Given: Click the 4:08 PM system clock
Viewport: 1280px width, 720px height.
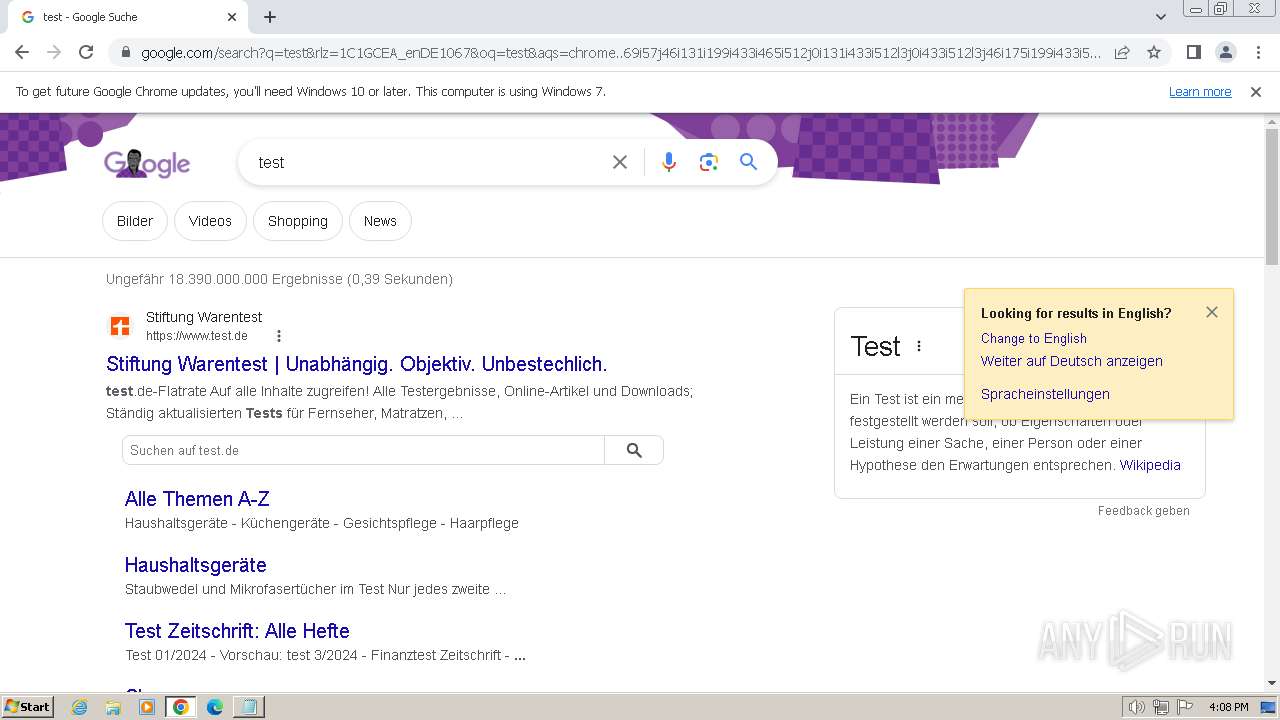Looking at the screenshot, I should pos(1228,707).
